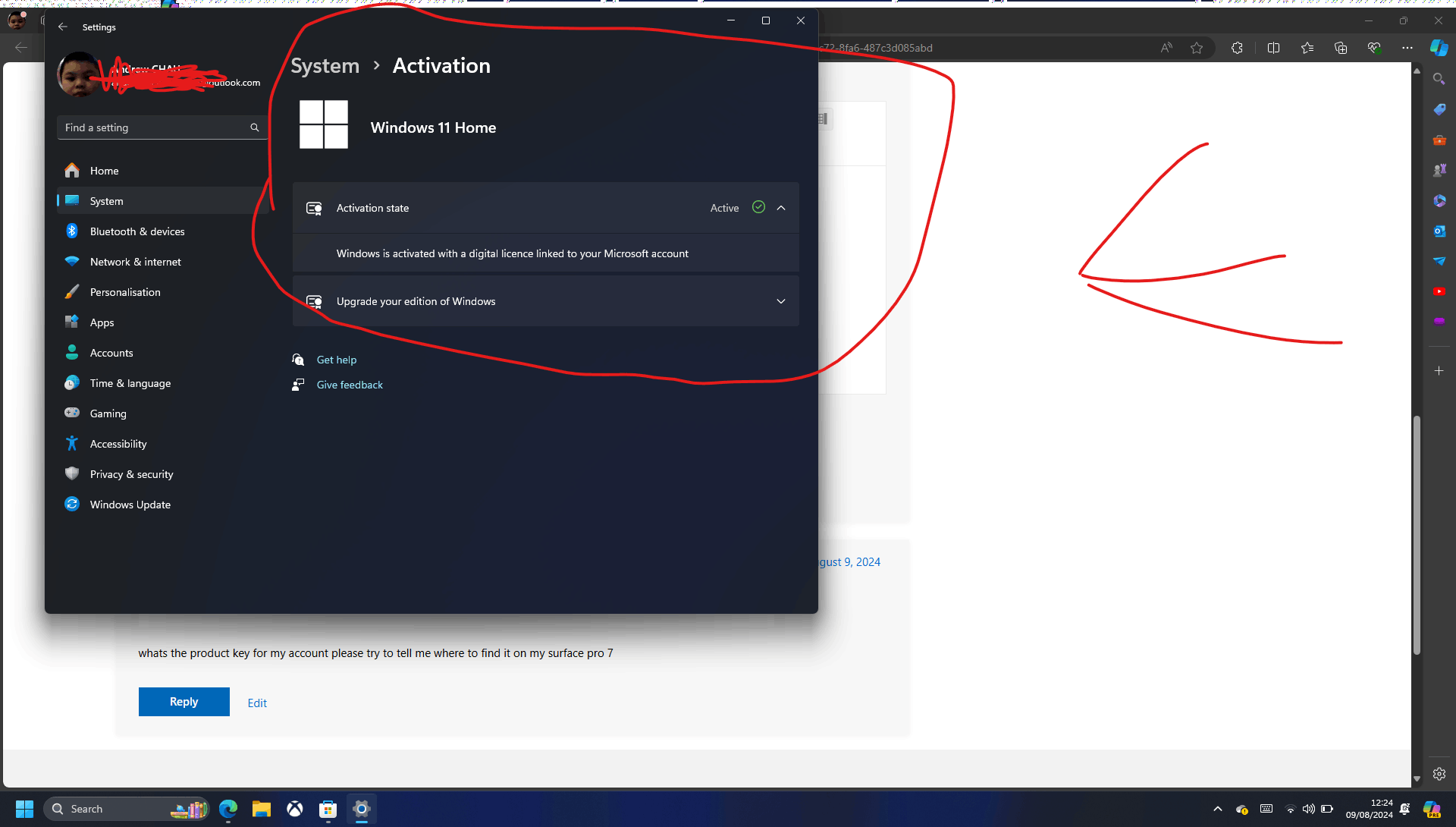1456x827 pixels.
Task: Click the Find a setting search box
Action: coord(155,127)
